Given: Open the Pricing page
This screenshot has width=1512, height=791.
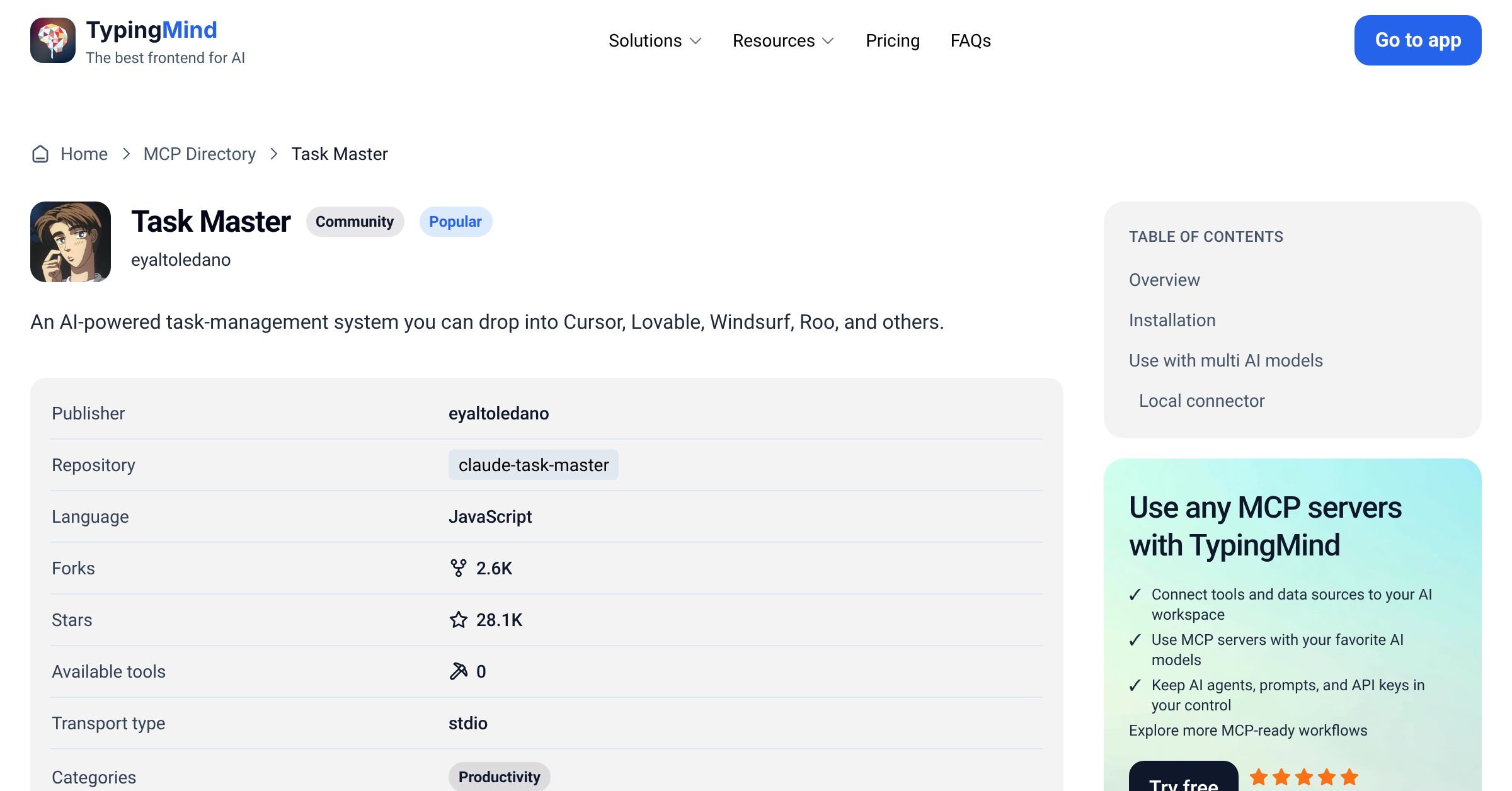Looking at the screenshot, I should point(893,40).
